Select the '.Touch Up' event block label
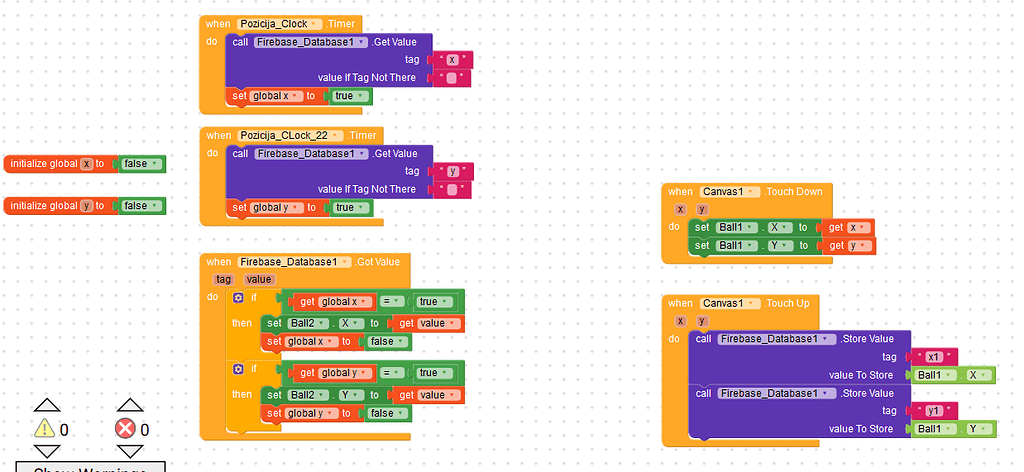Image resolution: width=1024 pixels, height=472 pixels. tap(787, 304)
